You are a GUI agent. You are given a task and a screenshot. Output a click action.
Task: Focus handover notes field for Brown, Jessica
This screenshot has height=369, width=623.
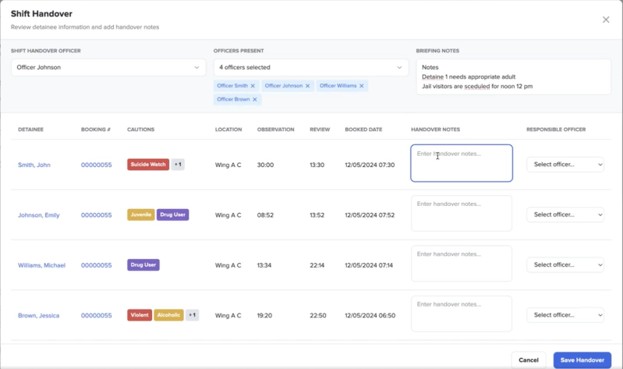click(461, 314)
